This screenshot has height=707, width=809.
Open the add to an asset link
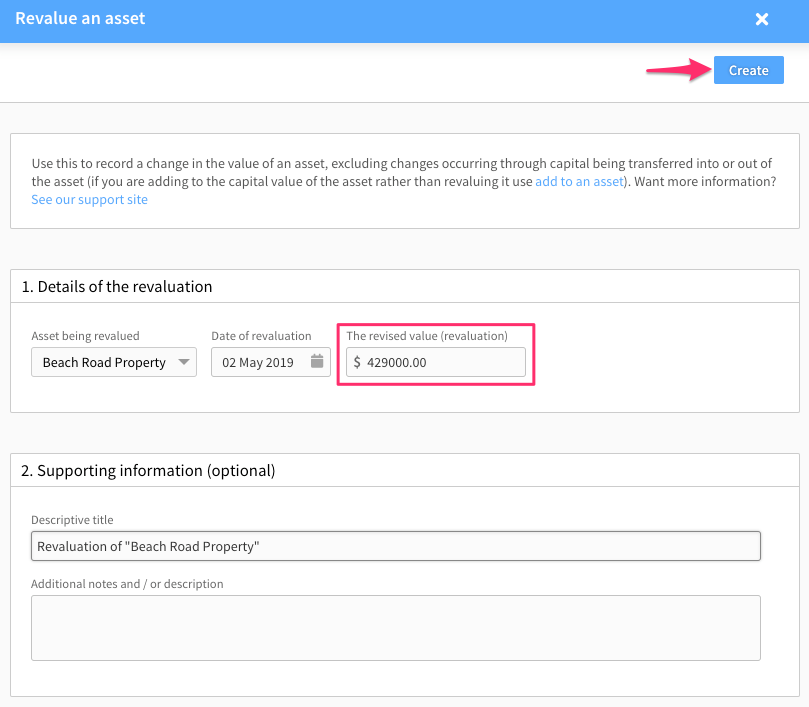pyautogui.click(x=579, y=182)
